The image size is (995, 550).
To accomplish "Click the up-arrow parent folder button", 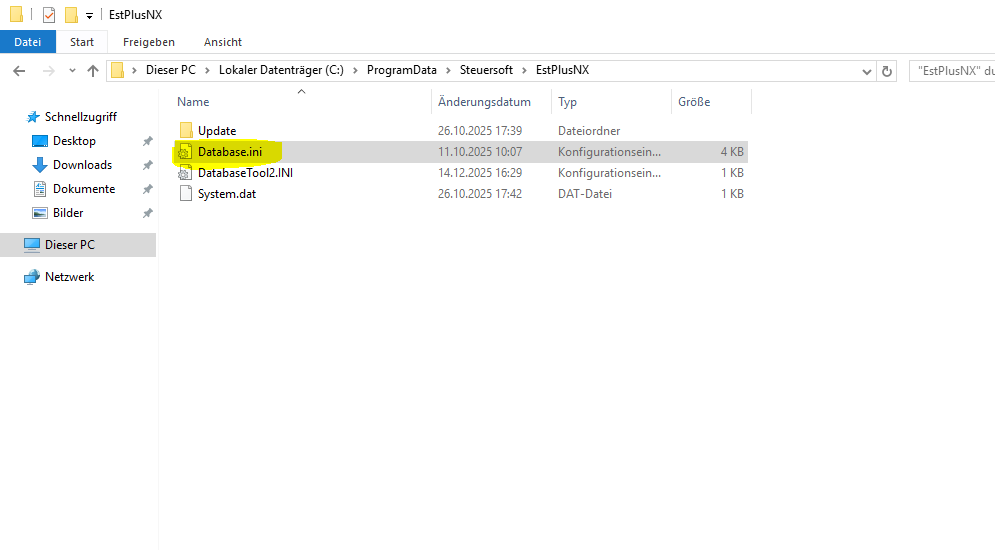I will (x=93, y=71).
